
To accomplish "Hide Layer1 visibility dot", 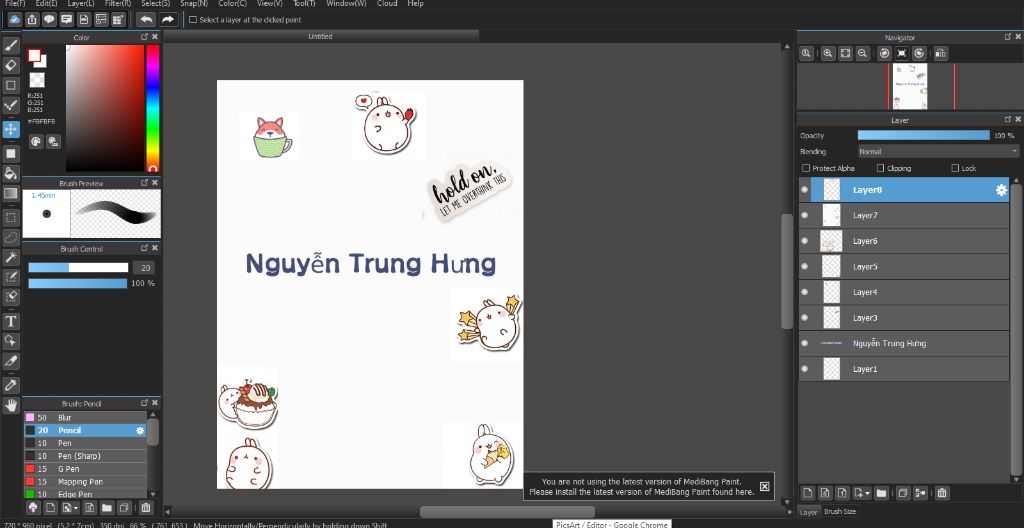I will coord(805,369).
